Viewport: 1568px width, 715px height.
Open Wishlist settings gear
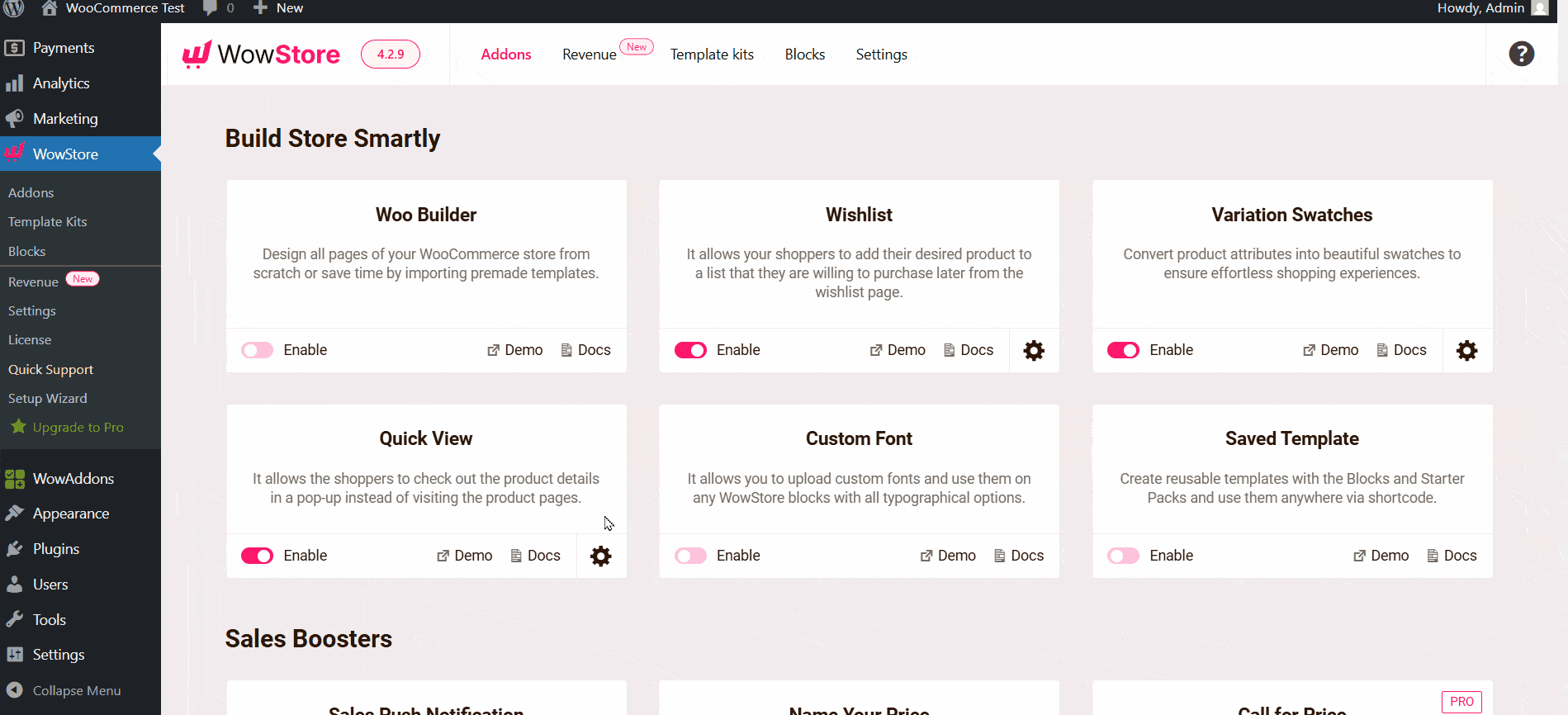(x=1034, y=350)
